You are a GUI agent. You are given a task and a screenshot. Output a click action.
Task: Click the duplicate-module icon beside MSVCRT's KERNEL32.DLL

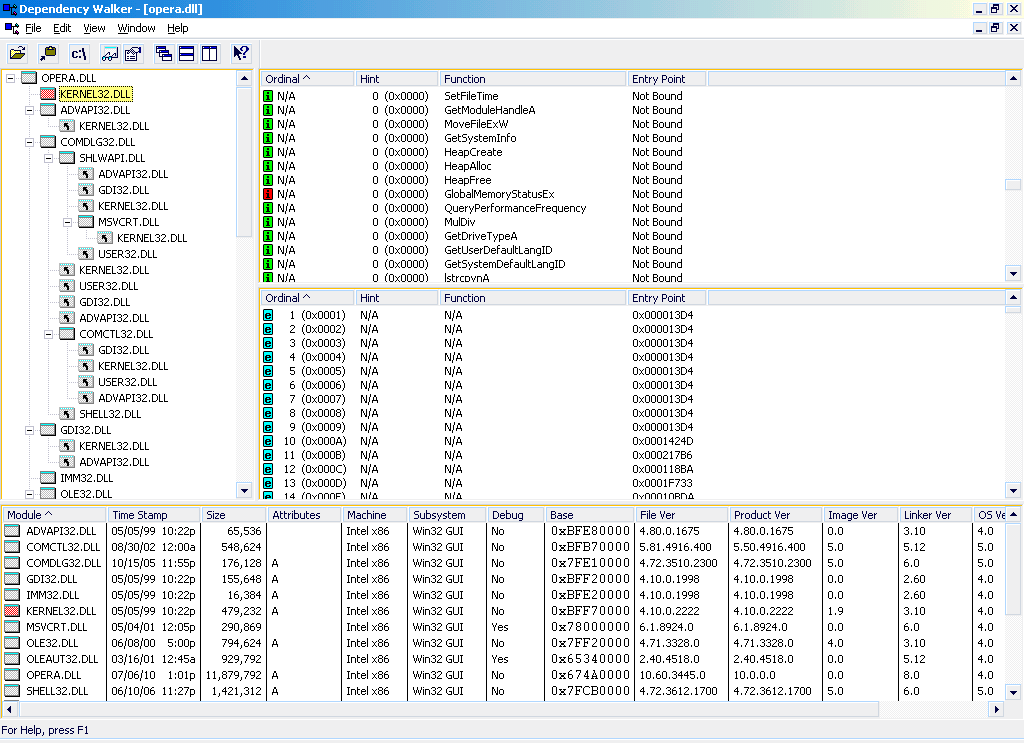104,238
